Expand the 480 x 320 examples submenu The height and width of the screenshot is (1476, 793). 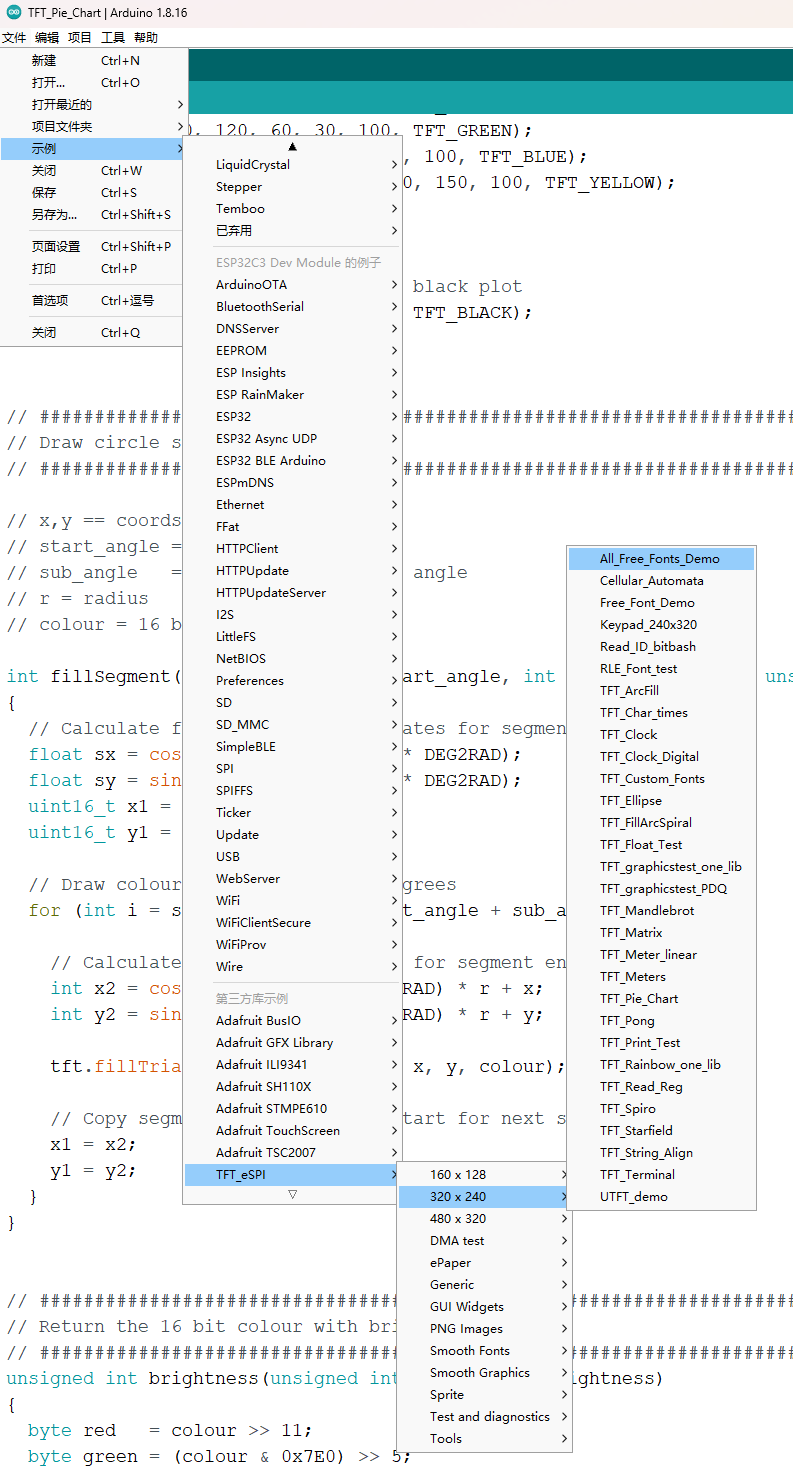coord(457,1218)
